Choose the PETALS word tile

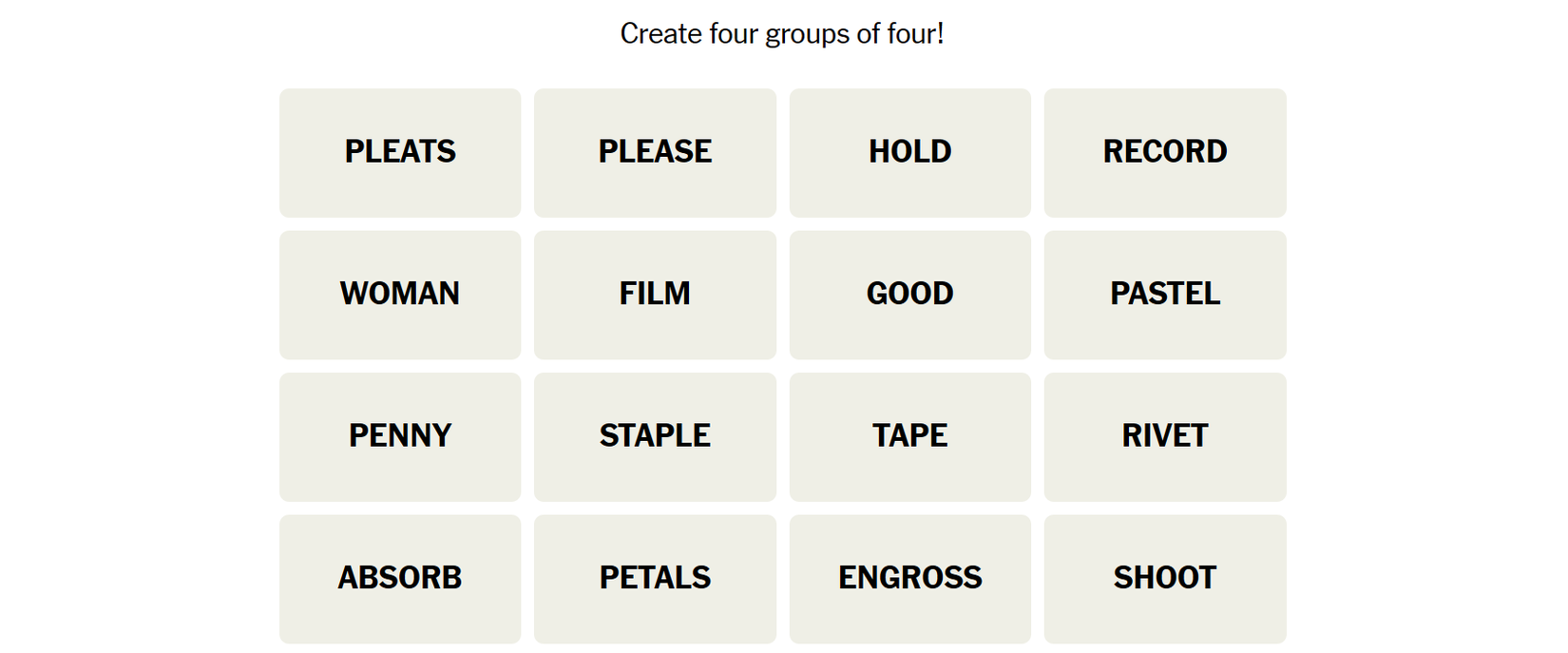pos(655,579)
